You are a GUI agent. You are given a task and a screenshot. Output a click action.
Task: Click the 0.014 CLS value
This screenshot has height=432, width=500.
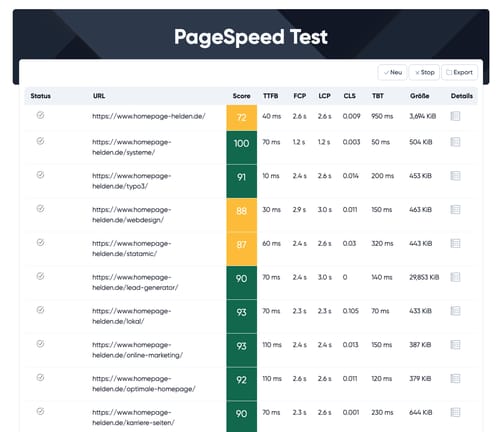coord(351,176)
